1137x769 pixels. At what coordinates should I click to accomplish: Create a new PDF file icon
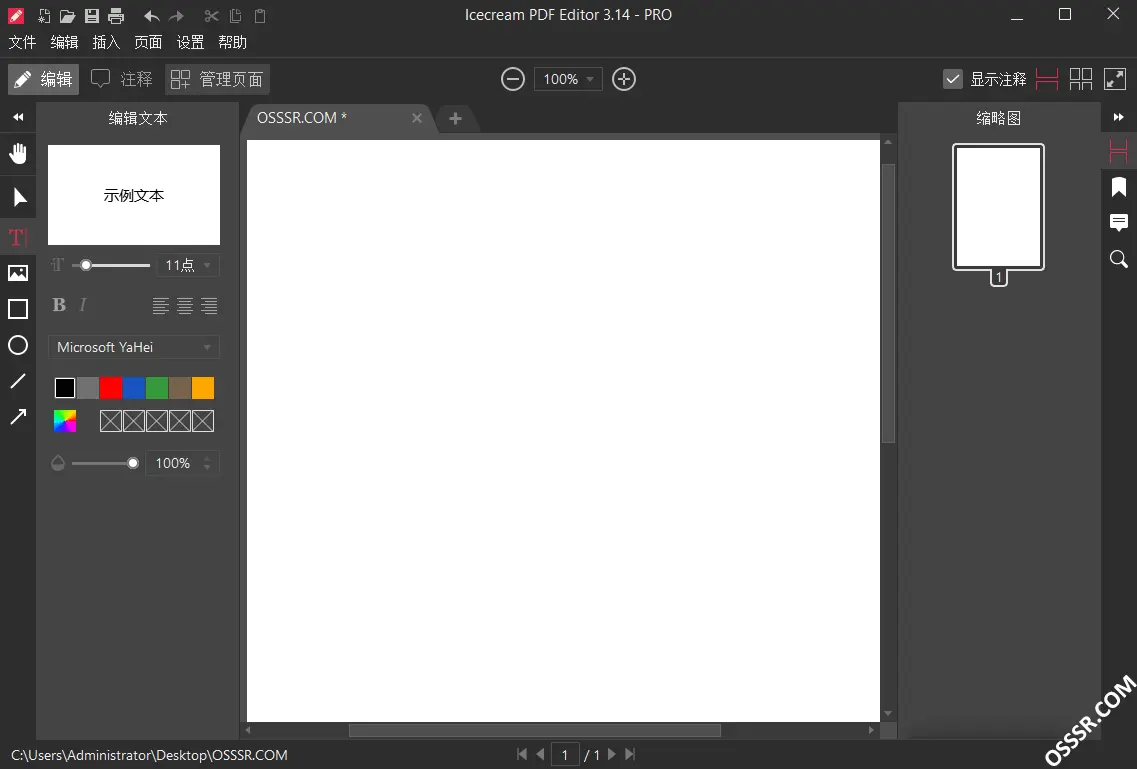(x=44, y=15)
